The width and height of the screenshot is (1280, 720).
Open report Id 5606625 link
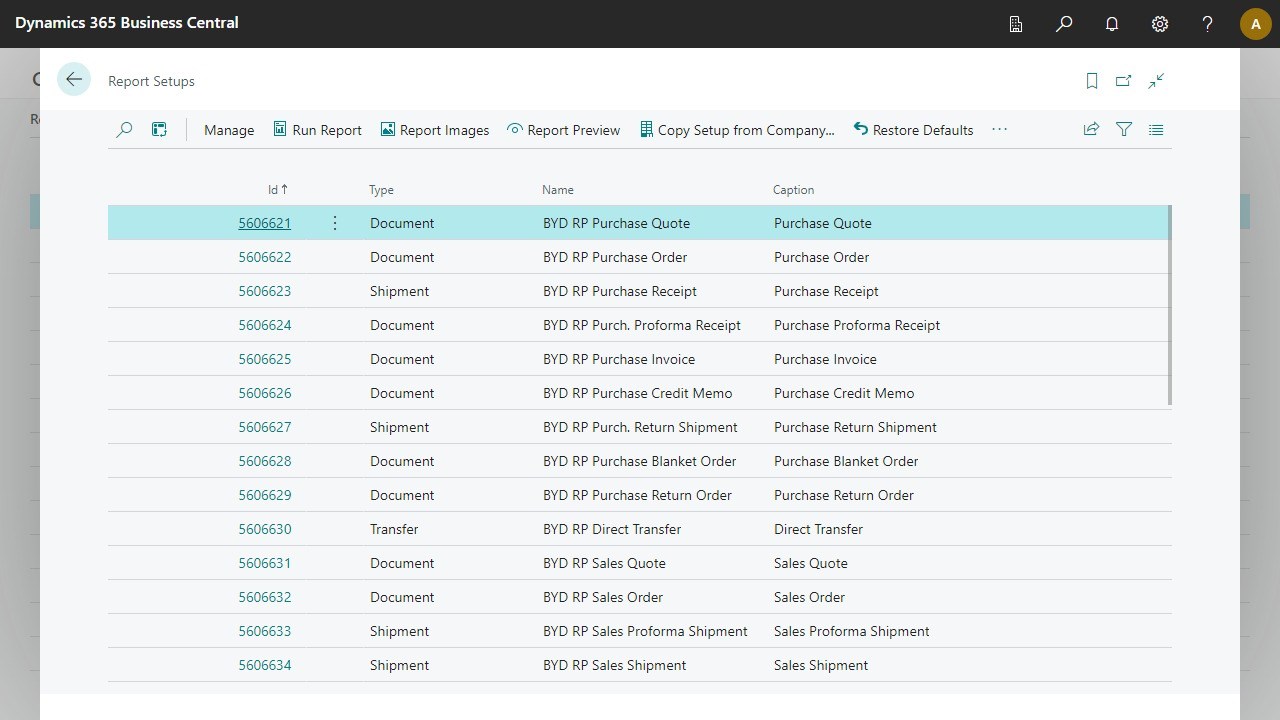[264, 359]
